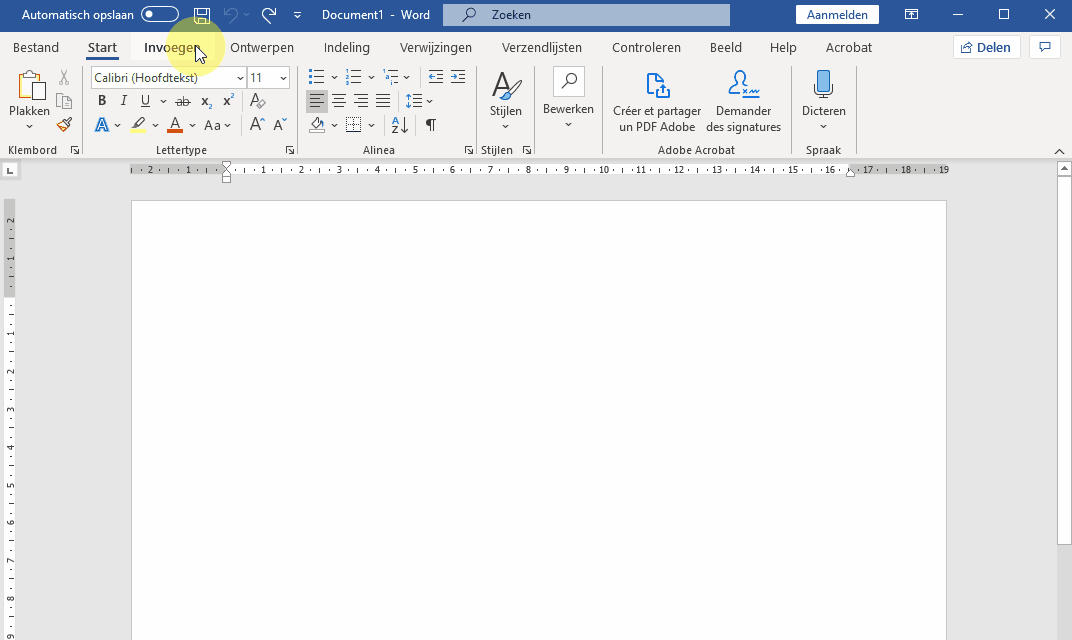1072x640 pixels.
Task: Apply the red font color
Action: coord(175,125)
